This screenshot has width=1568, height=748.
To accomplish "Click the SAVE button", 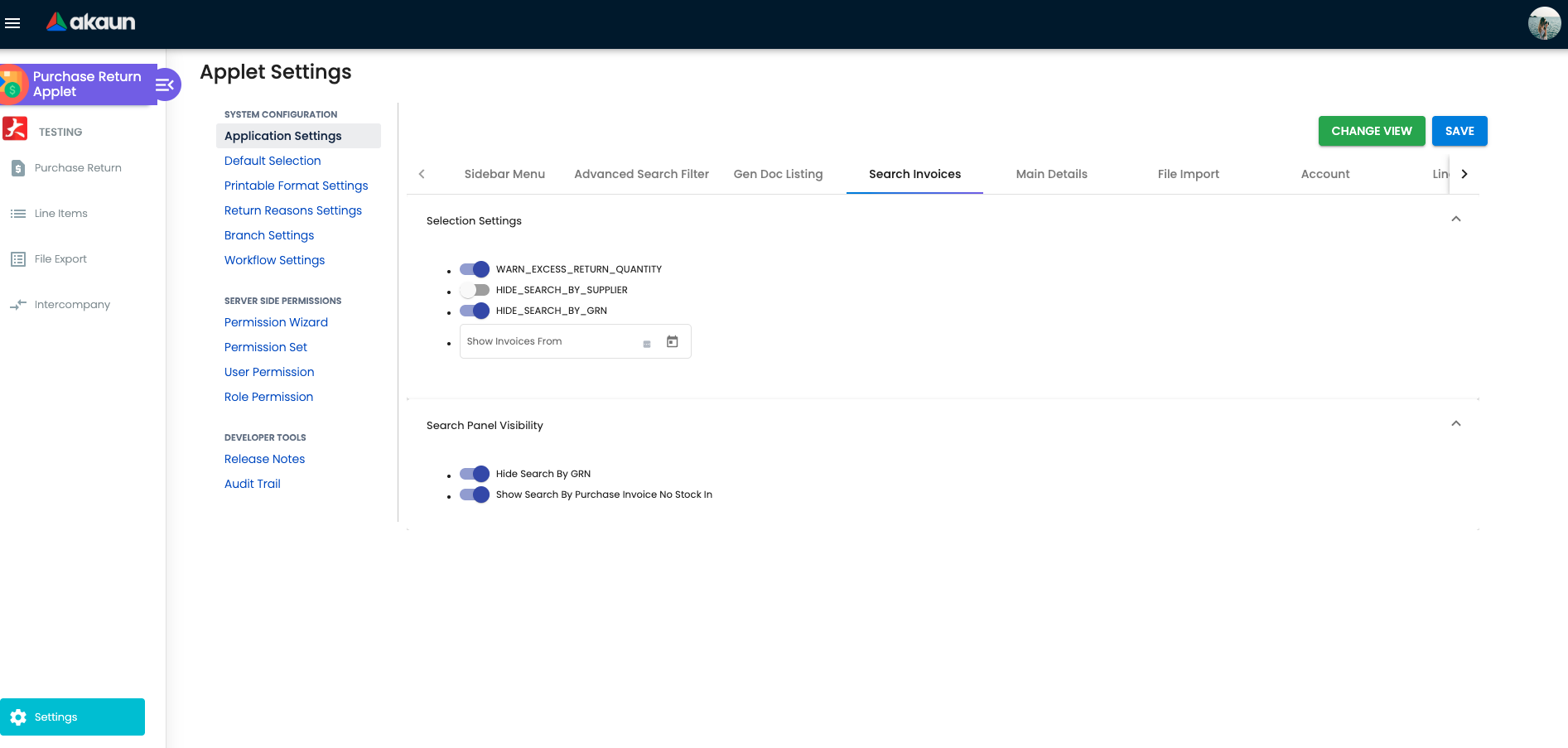I will (1459, 131).
